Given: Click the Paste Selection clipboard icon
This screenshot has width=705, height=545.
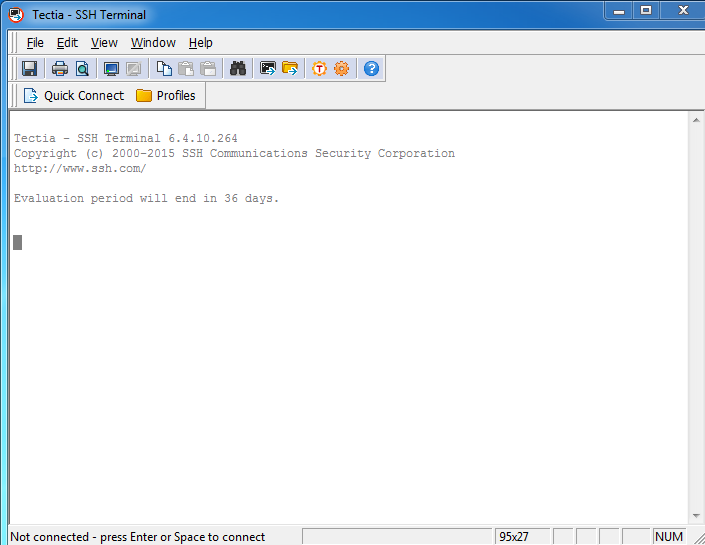Looking at the screenshot, I should point(208,69).
